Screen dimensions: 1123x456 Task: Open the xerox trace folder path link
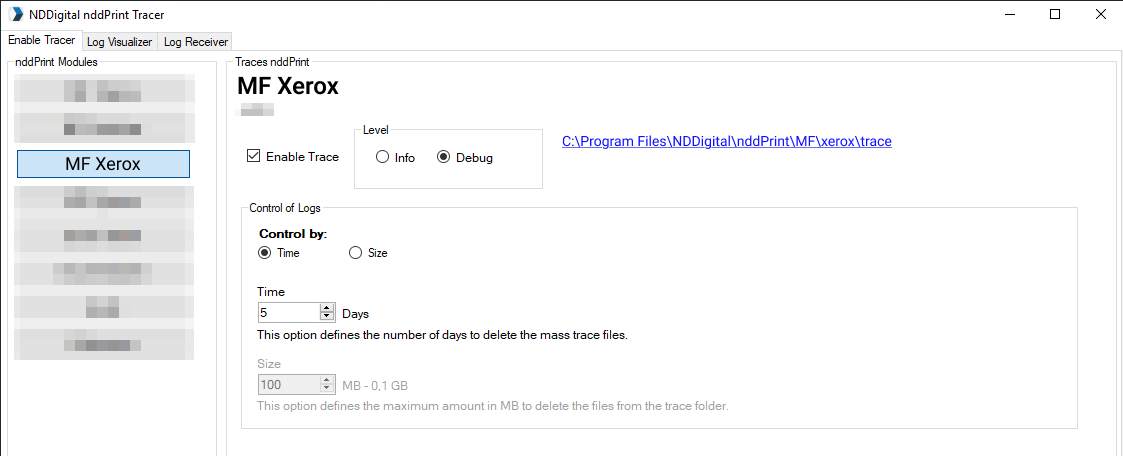pyautogui.click(x=726, y=142)
